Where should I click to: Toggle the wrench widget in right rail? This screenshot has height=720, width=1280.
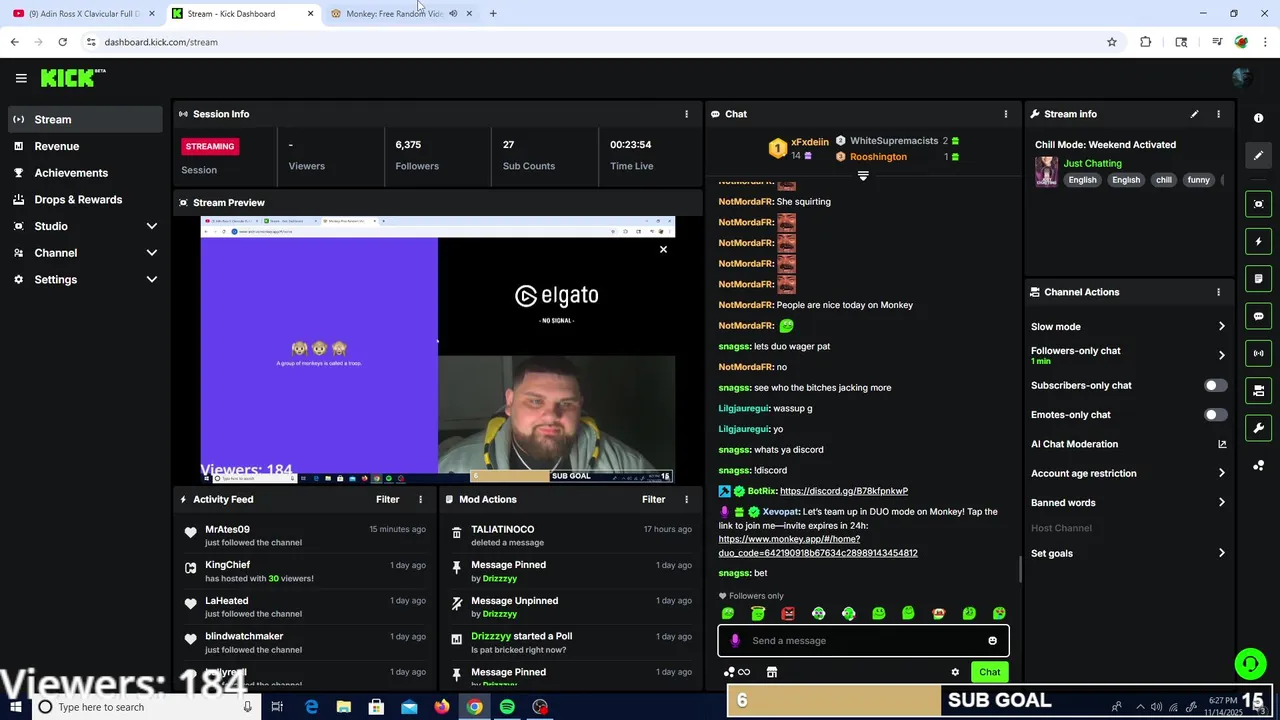pyautogui.click(x=1259, y=428)
